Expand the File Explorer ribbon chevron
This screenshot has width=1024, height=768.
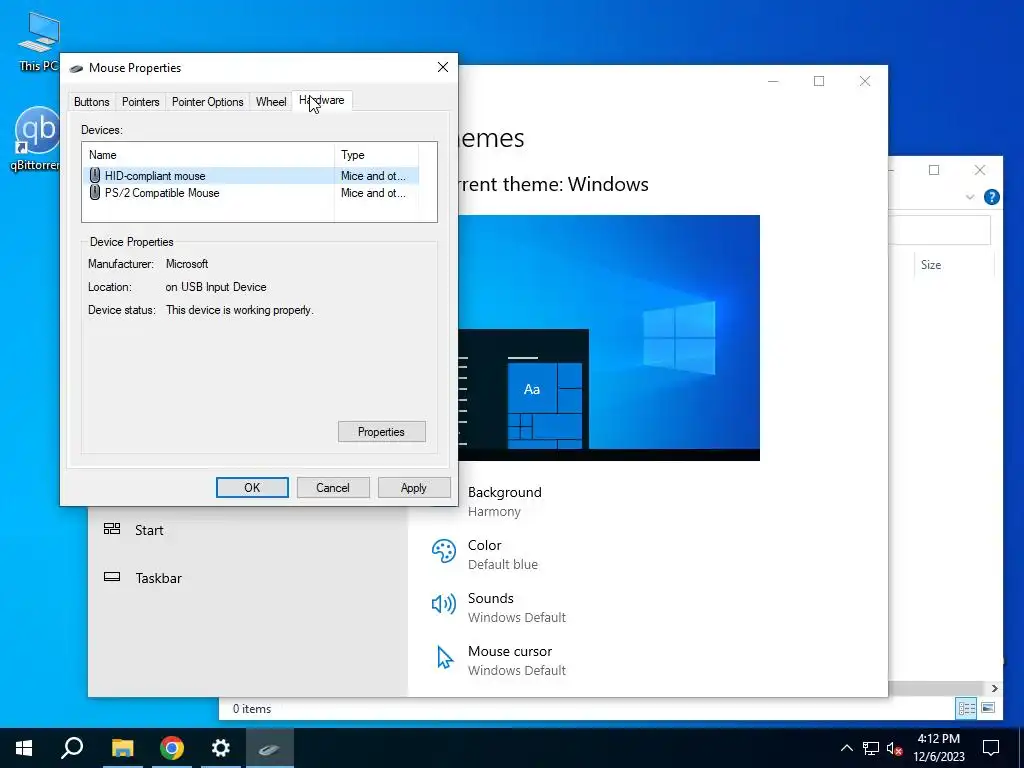click(x=970, y=197)
